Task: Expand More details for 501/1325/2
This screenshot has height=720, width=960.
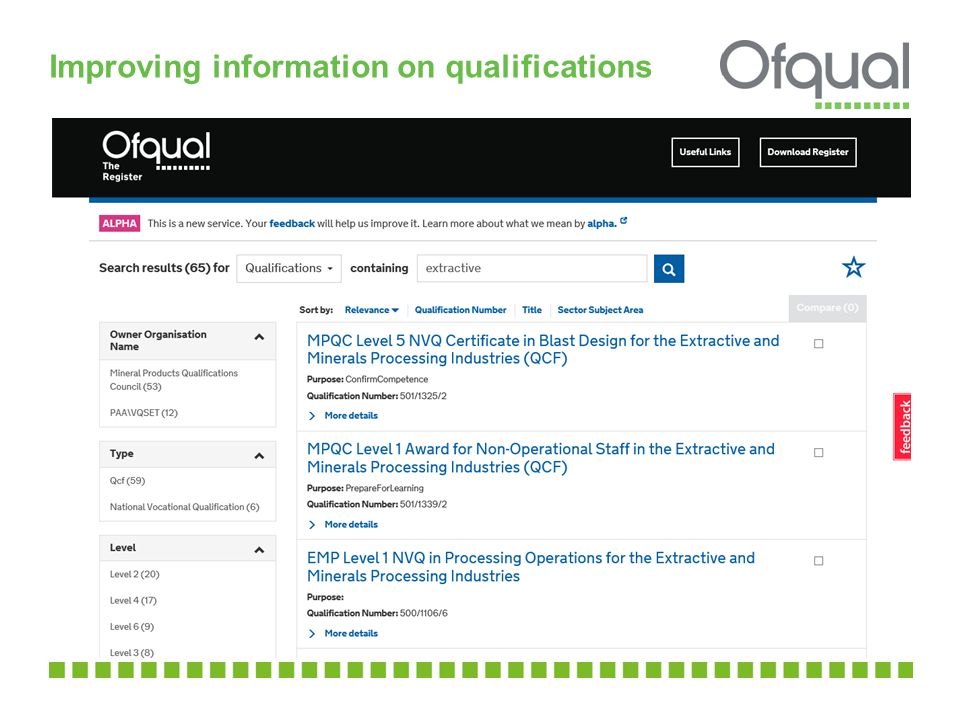Action: 343,416
